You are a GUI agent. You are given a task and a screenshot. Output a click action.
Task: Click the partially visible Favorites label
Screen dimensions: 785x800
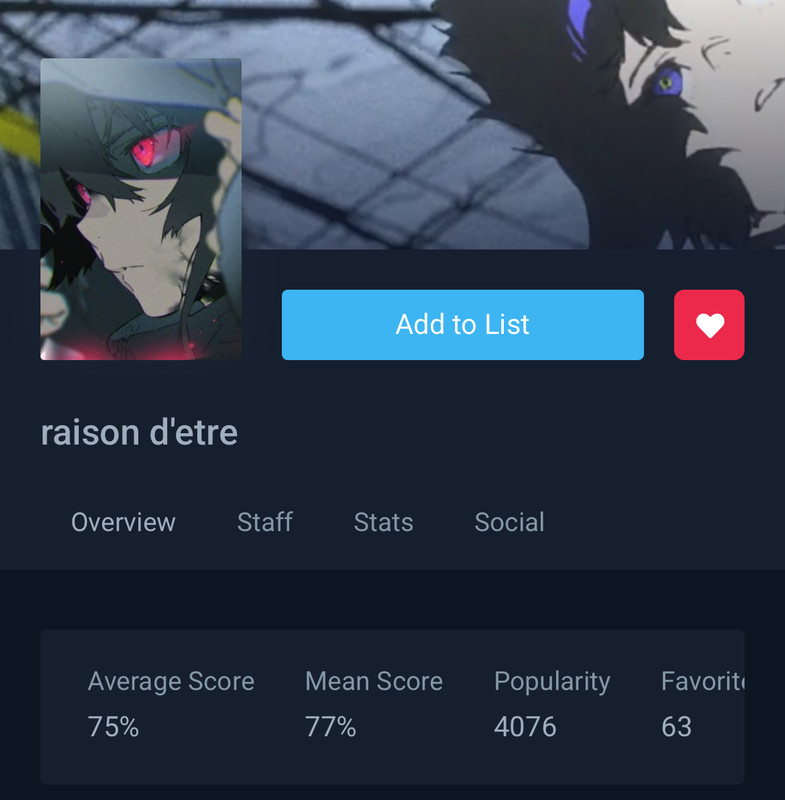point(703,681)
